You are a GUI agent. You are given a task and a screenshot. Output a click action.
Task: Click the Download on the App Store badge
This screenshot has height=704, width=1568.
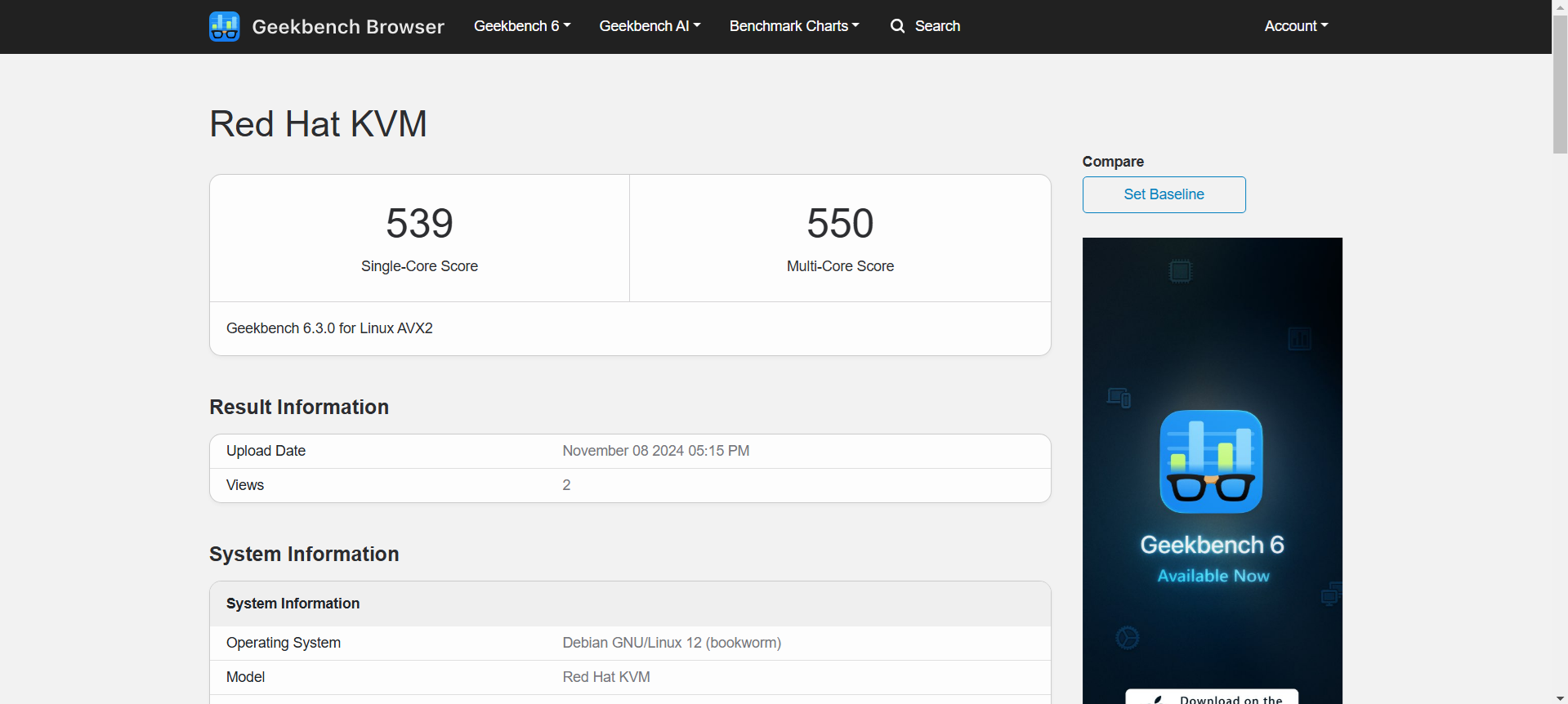(1212, 697)
